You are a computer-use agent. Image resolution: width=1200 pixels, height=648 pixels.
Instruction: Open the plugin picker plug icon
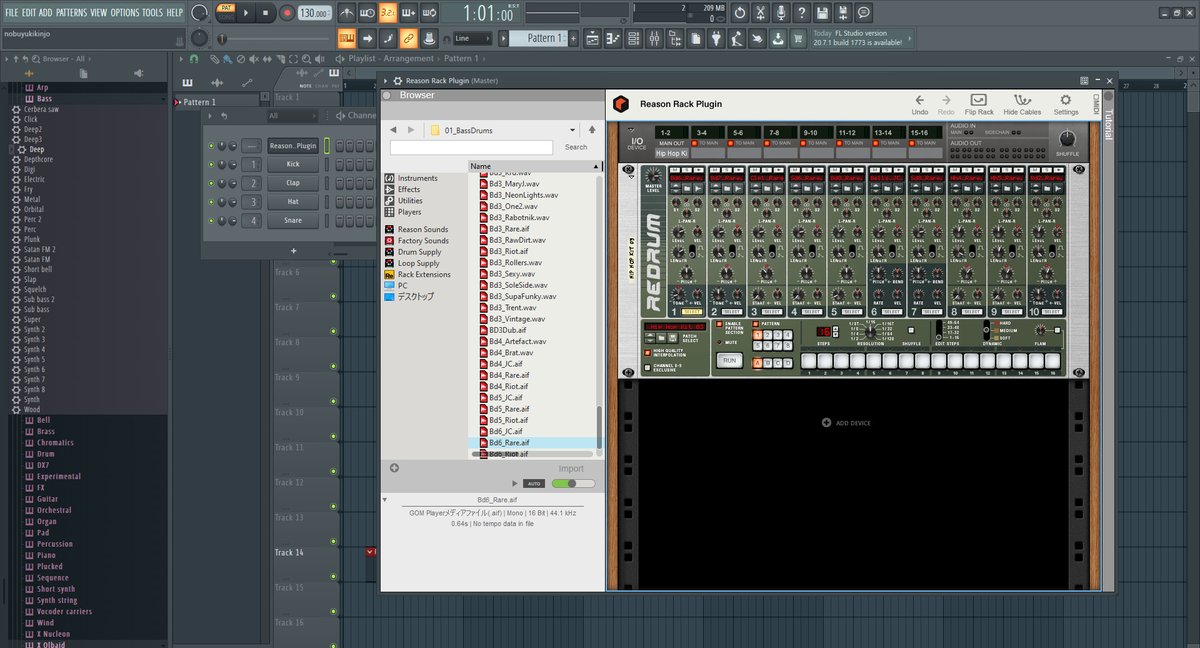(715, 38)
